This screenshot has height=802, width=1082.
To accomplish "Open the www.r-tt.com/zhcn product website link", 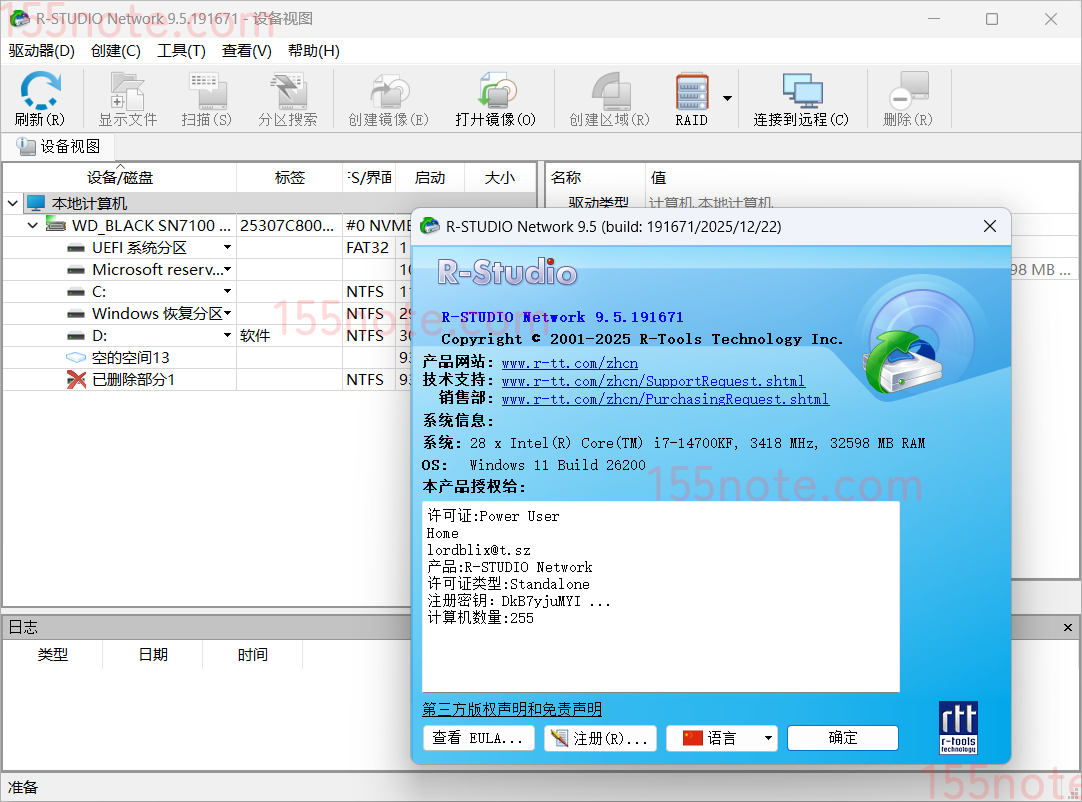I will 569,363.
